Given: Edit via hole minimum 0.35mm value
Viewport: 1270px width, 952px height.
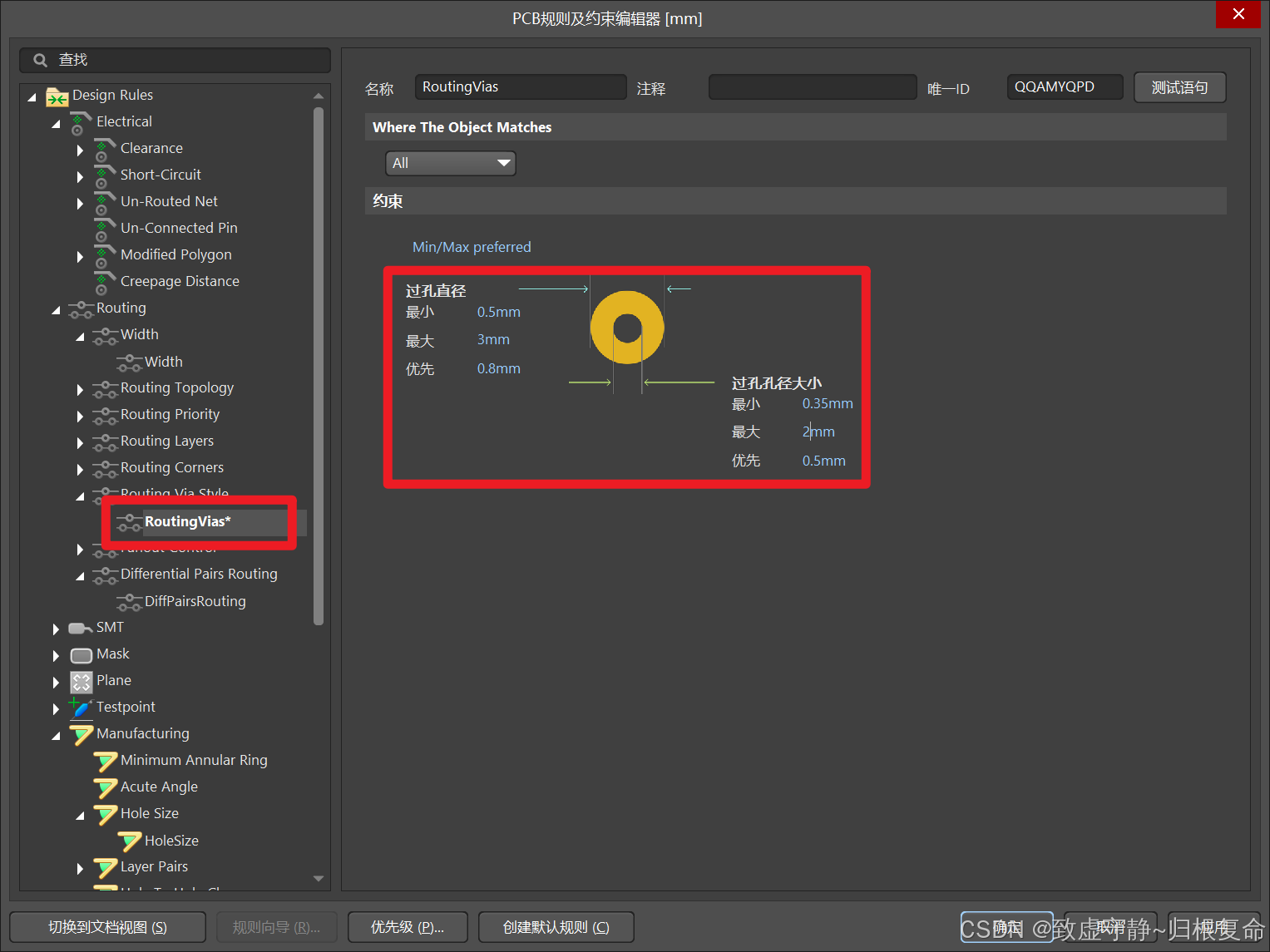Looking at the screenshot, I should pos(828,403).
